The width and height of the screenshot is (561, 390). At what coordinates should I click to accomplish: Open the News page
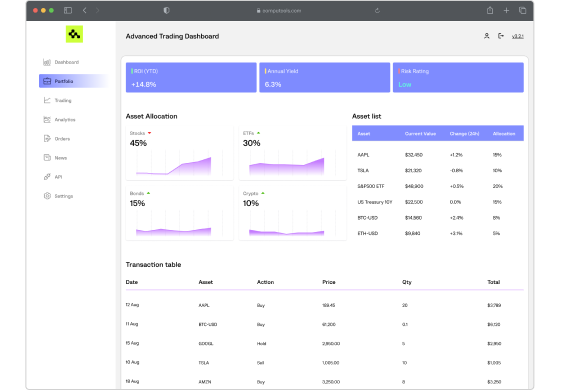[61, 158]
